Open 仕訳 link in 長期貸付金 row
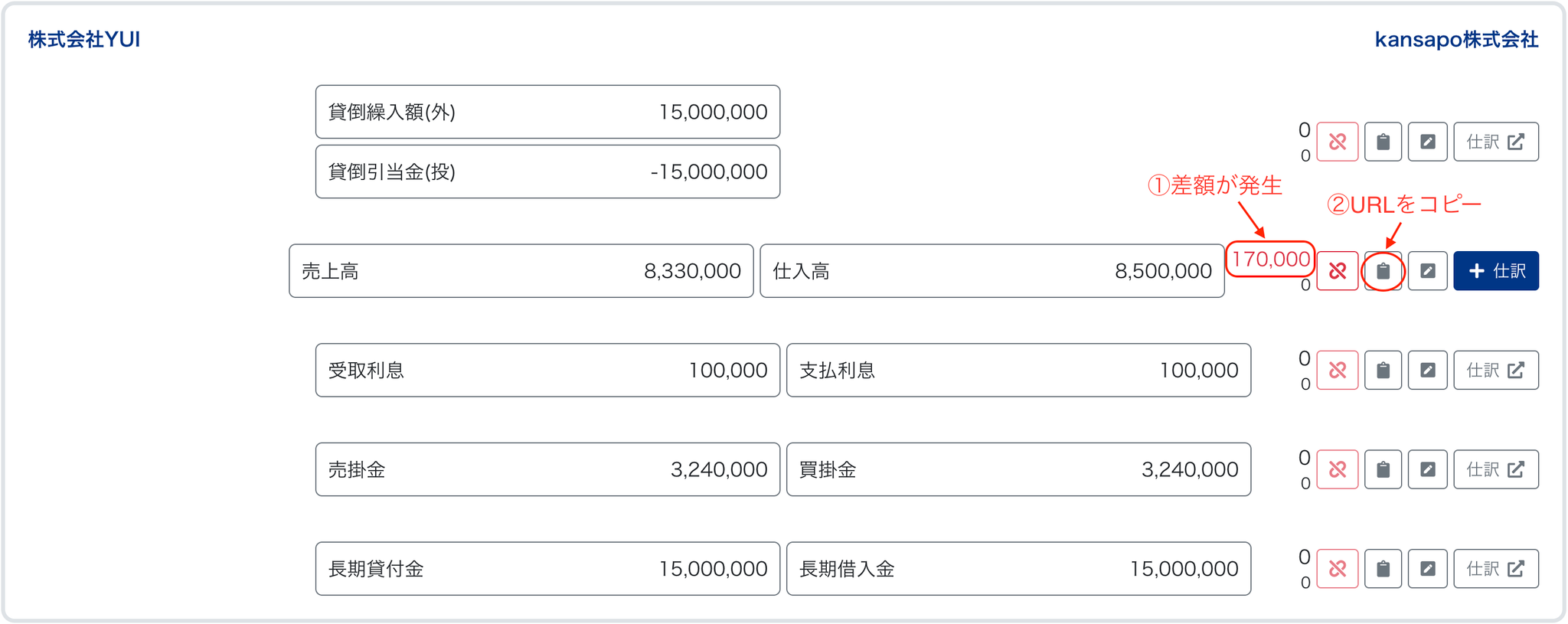 coord(1495,569)
